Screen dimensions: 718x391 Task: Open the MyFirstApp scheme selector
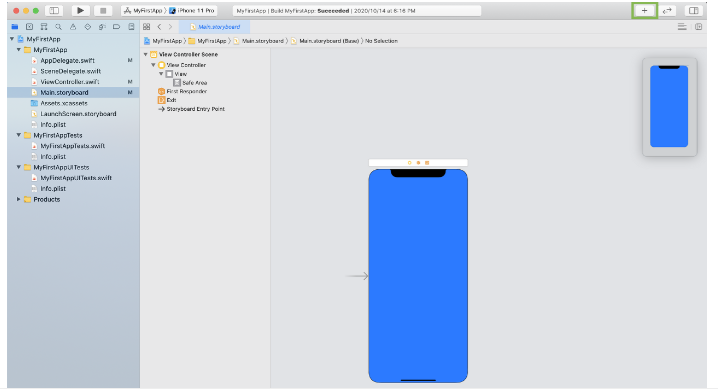click(x=143, y=11)
